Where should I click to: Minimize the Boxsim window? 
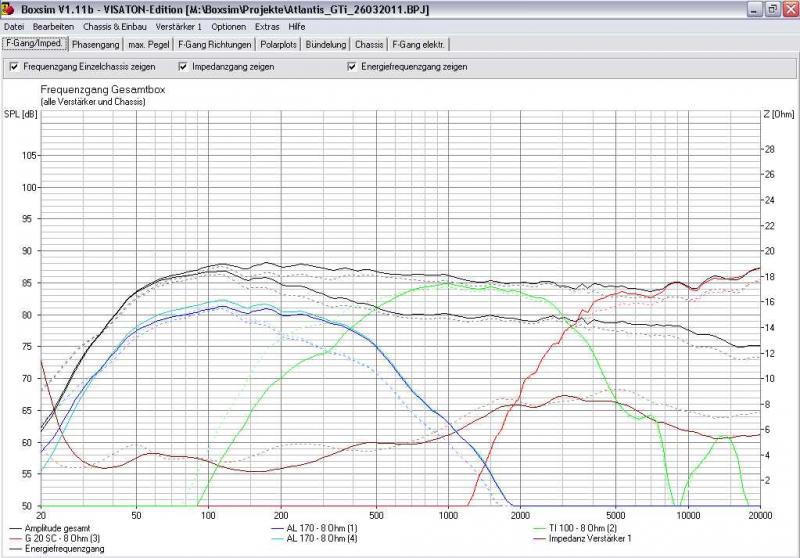pos(755,9)
